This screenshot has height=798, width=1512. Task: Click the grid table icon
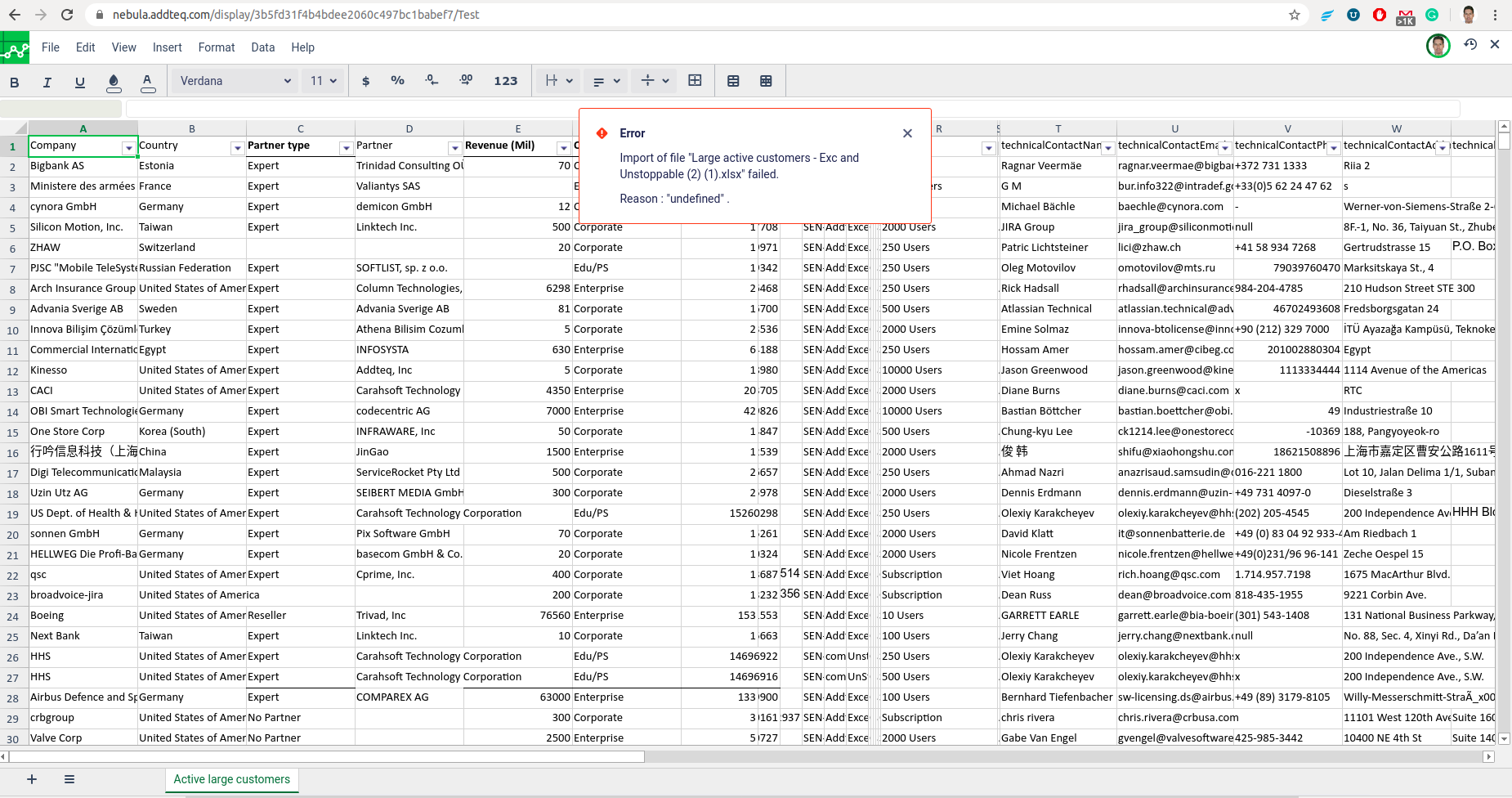tap(766, 81)
